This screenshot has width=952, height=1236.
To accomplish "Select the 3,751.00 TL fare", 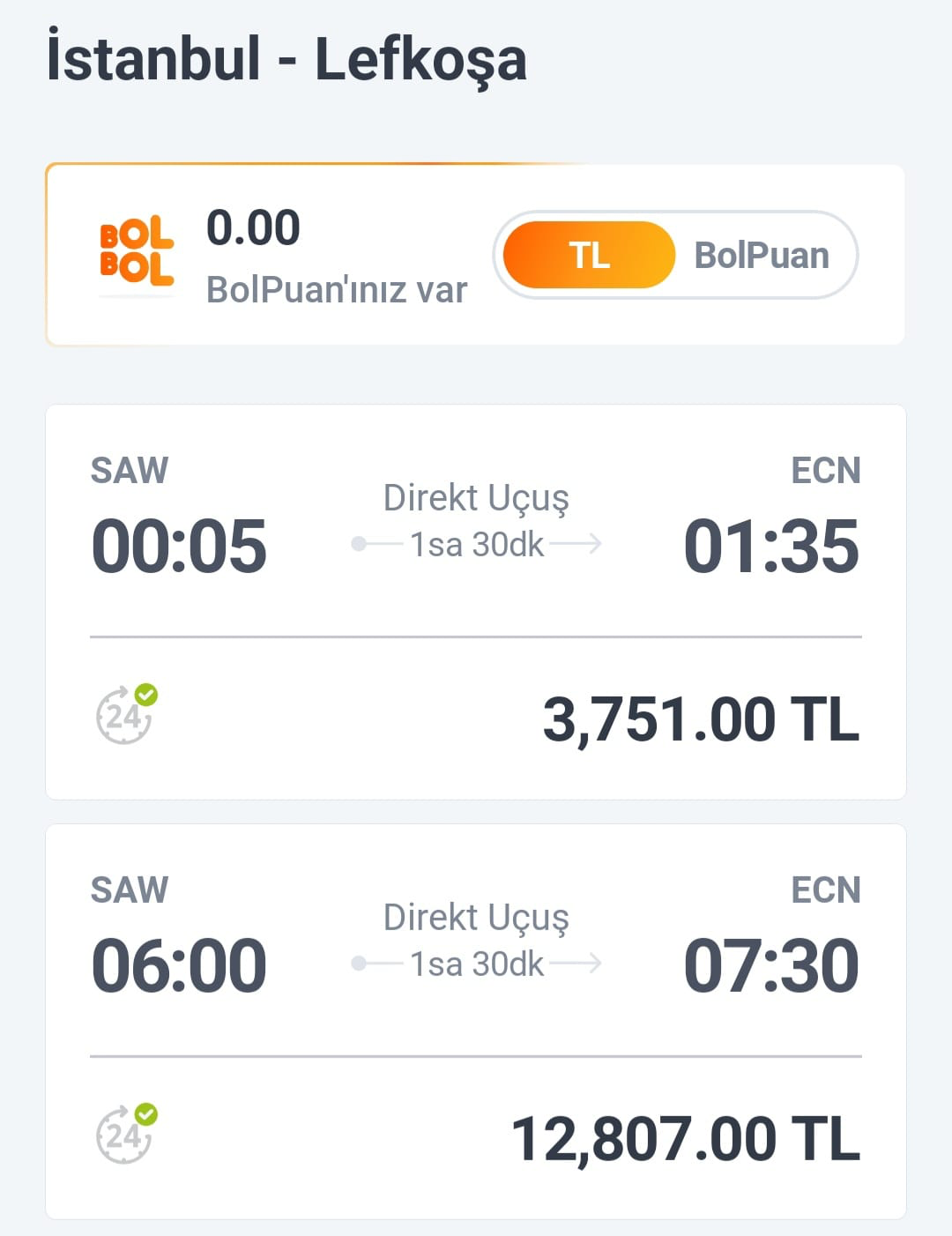I will [x=700, y=719].
